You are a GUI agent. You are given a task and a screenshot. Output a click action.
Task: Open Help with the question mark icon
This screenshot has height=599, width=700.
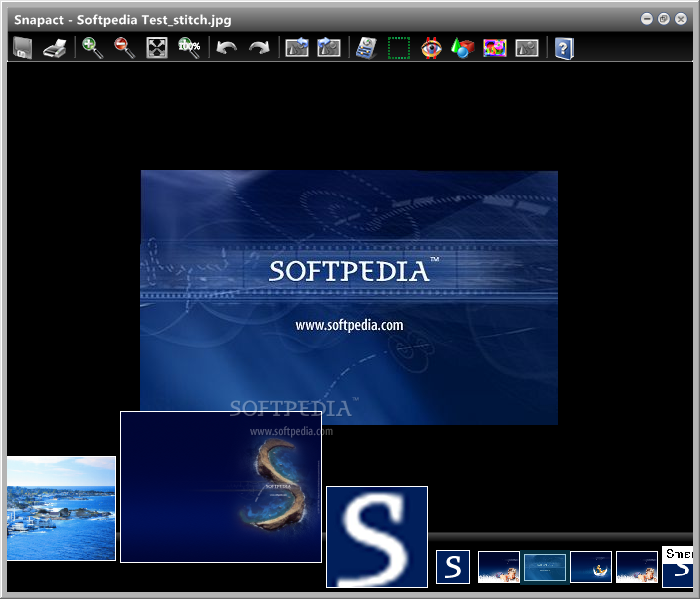[564, 48]
